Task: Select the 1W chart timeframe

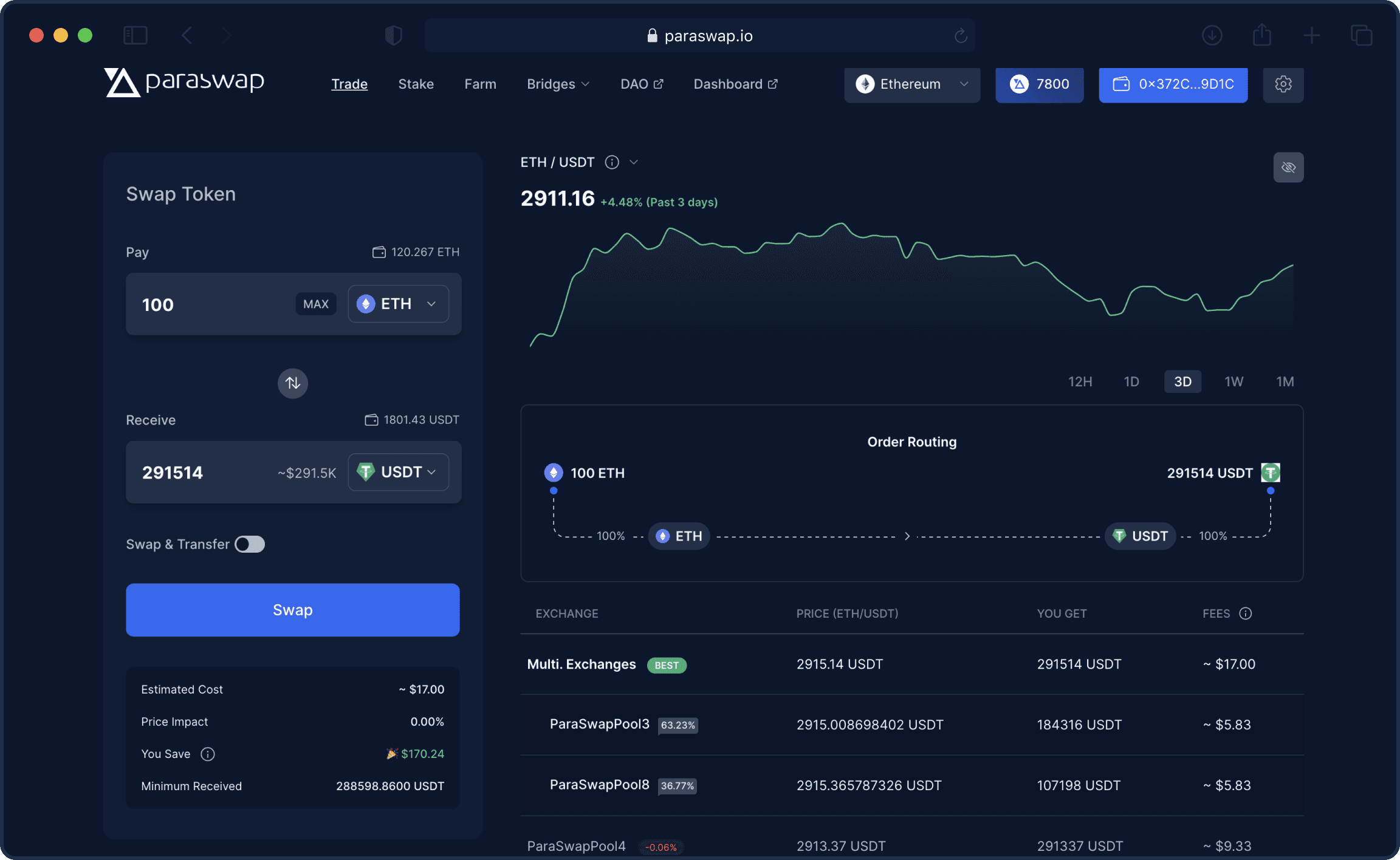Action: [1234, 381]
